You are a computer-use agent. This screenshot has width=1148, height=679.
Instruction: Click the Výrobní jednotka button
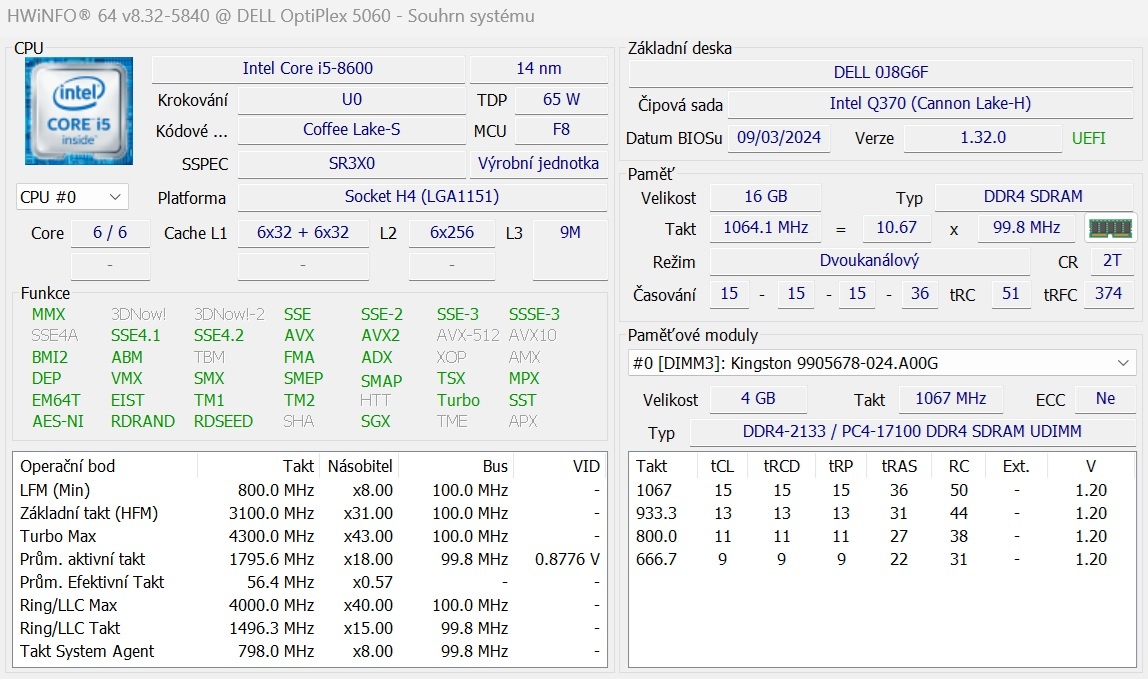pos(538,163)
